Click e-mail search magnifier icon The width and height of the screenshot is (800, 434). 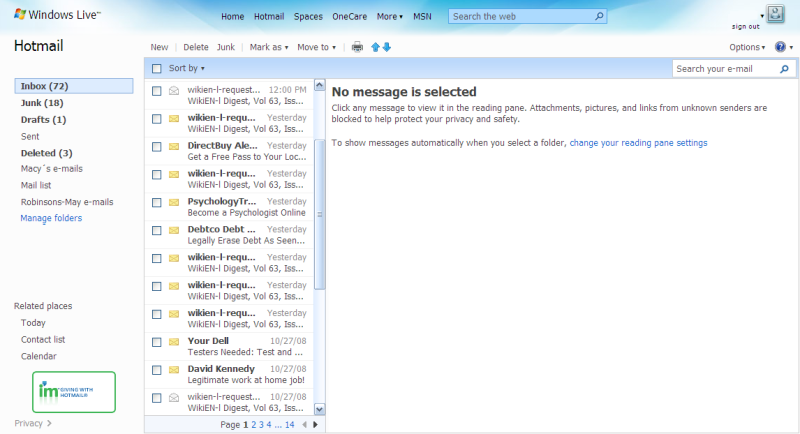coord(784,69)
